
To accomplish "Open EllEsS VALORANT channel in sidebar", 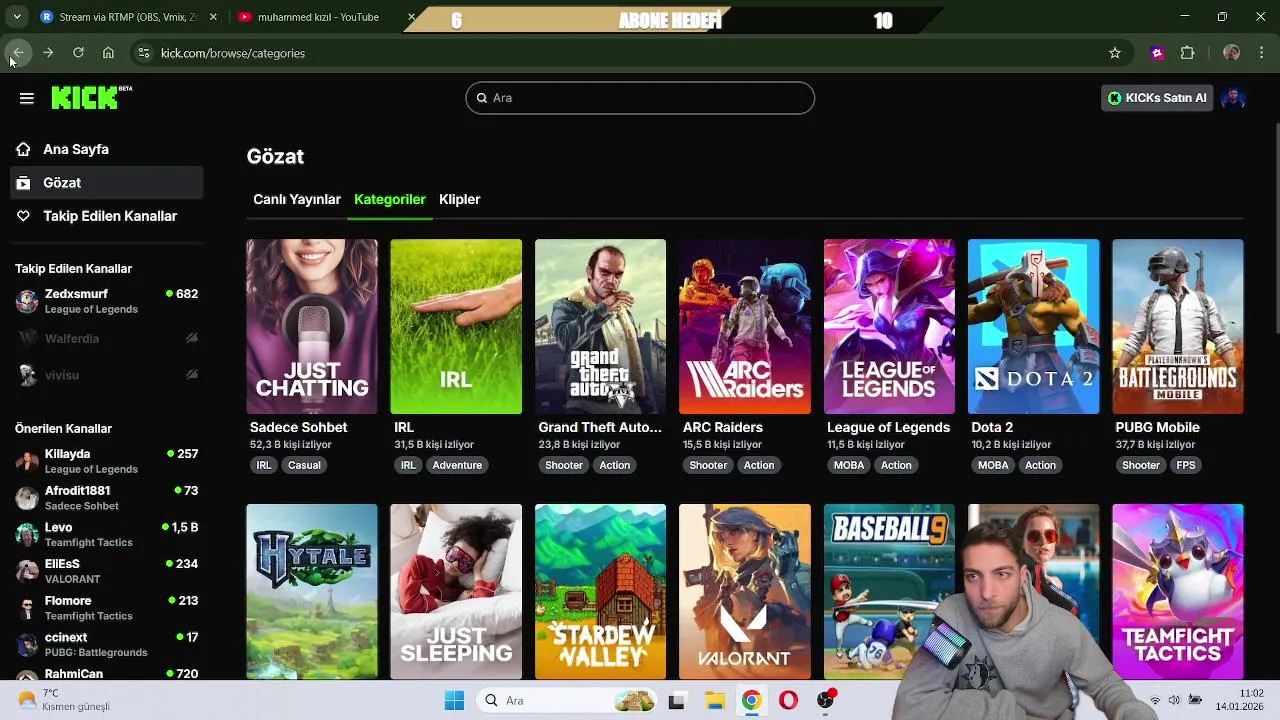I will [x=105, y=571].
